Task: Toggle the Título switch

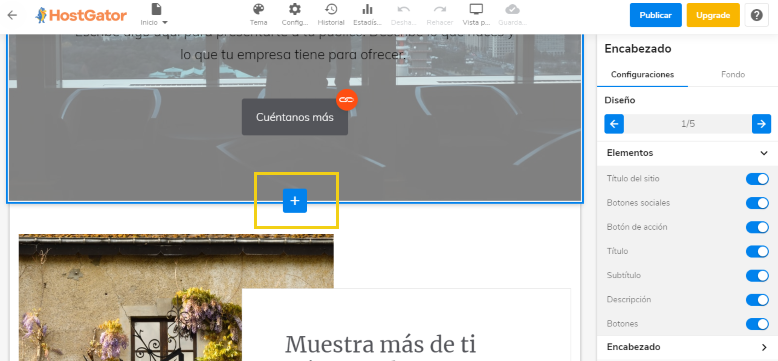Action: click(757, 251)
